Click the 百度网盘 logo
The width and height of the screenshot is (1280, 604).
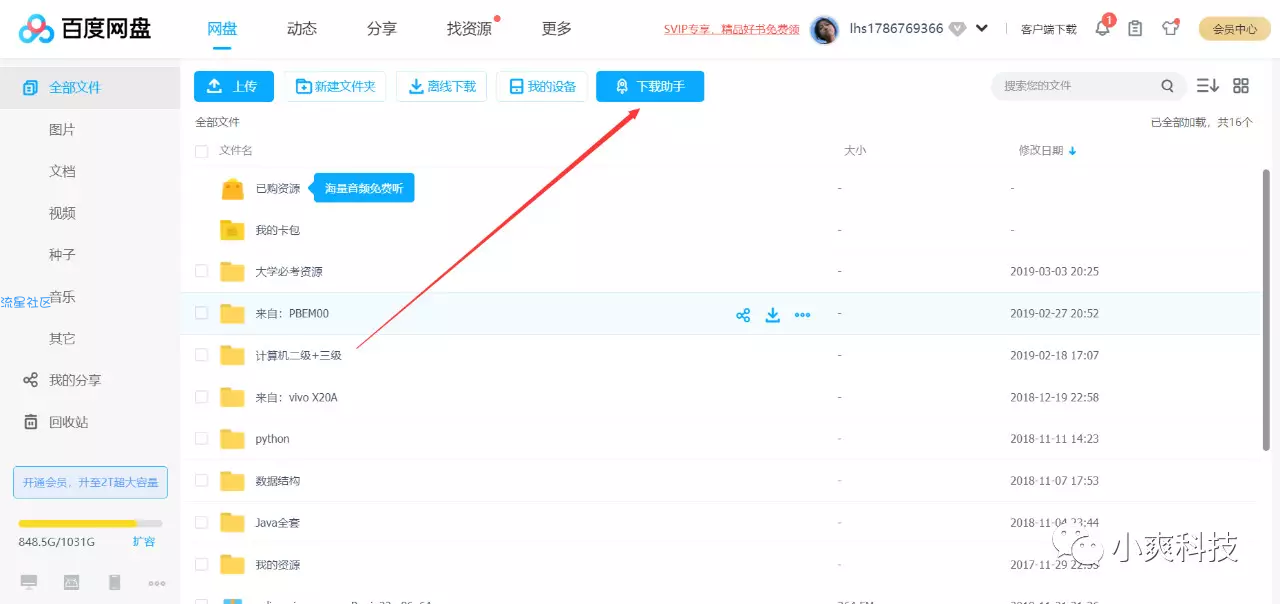[85, 28]
